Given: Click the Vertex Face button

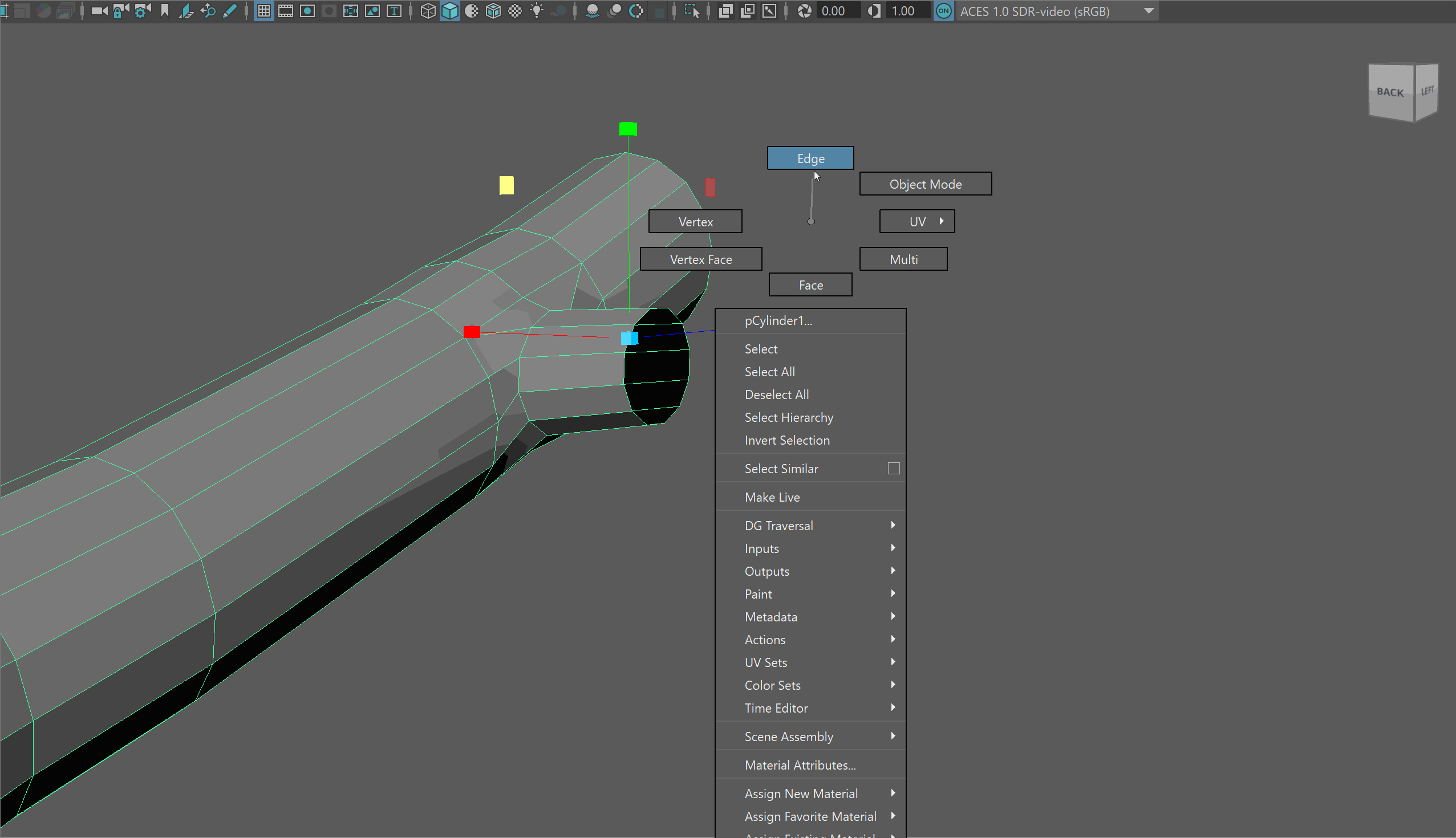Looking at the screenshot, I should [x=701, y=259].
